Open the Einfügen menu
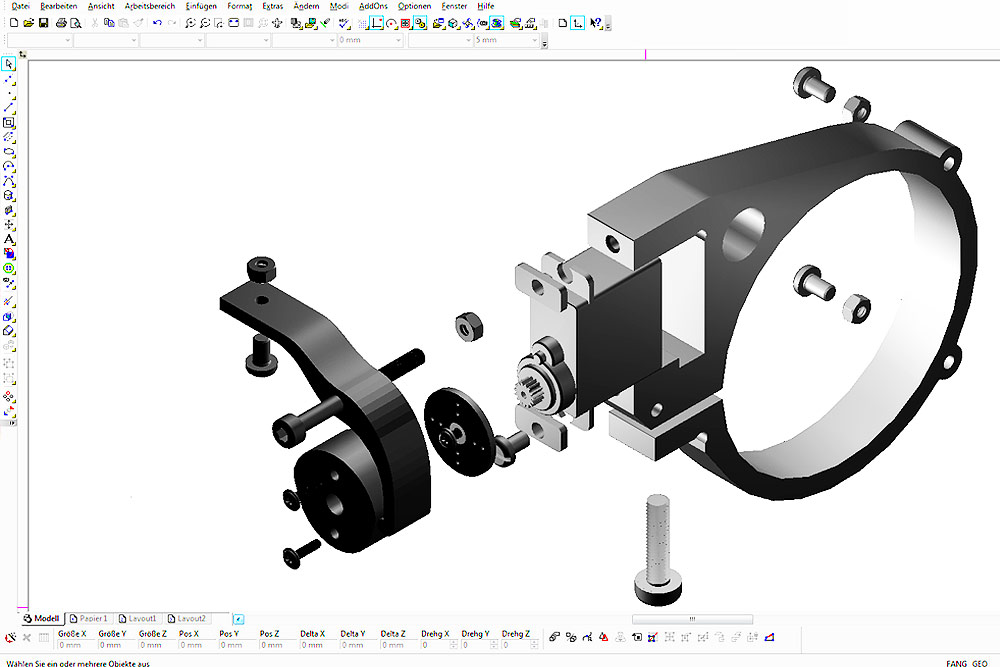 click(201, 6)
